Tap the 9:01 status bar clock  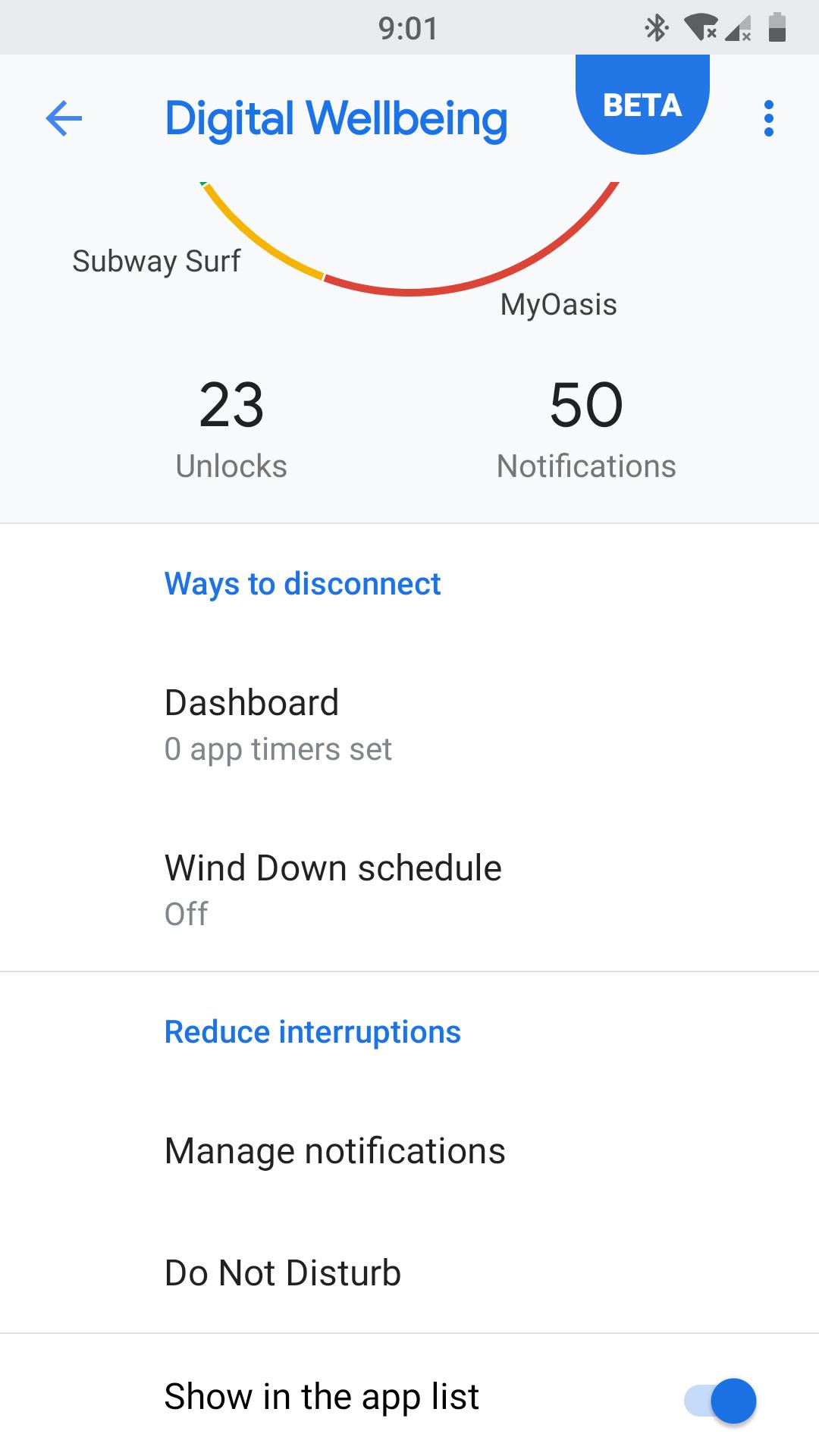[408, 29]
